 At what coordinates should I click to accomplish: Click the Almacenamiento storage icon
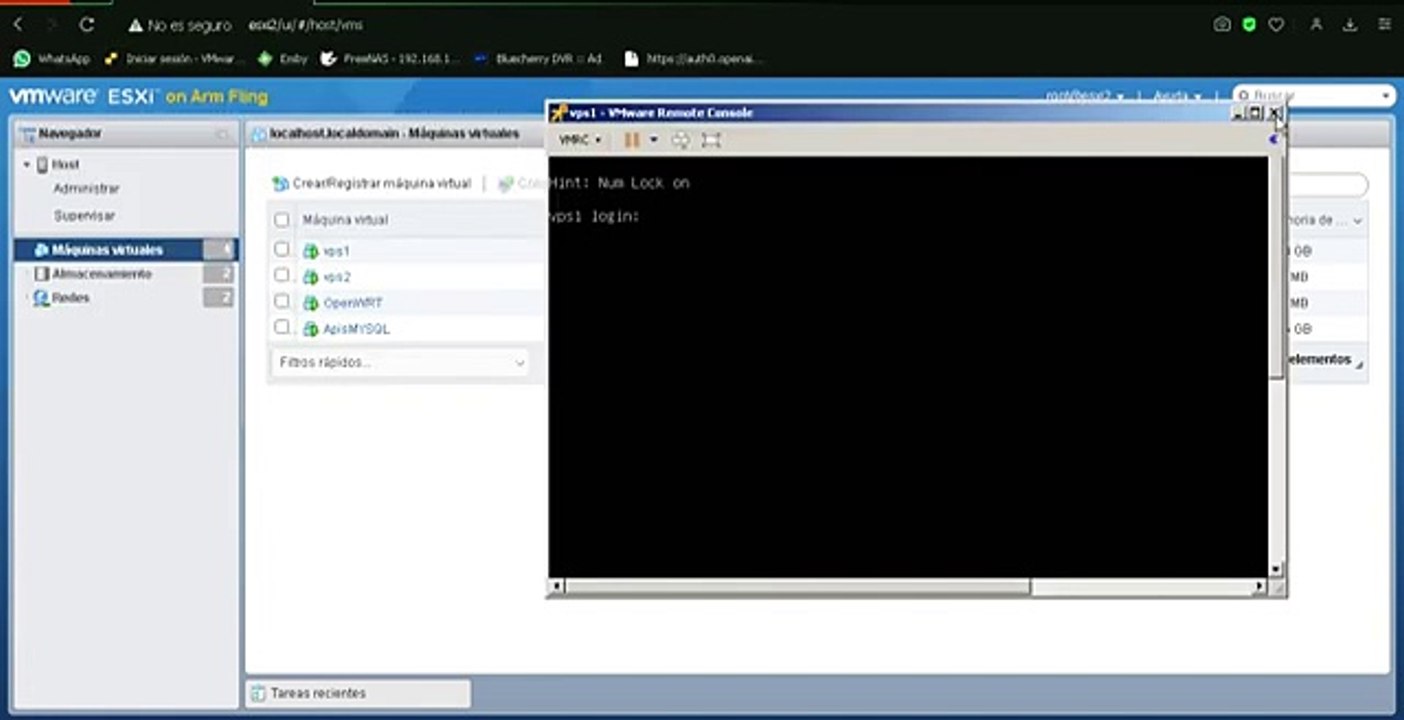(41, 274)
